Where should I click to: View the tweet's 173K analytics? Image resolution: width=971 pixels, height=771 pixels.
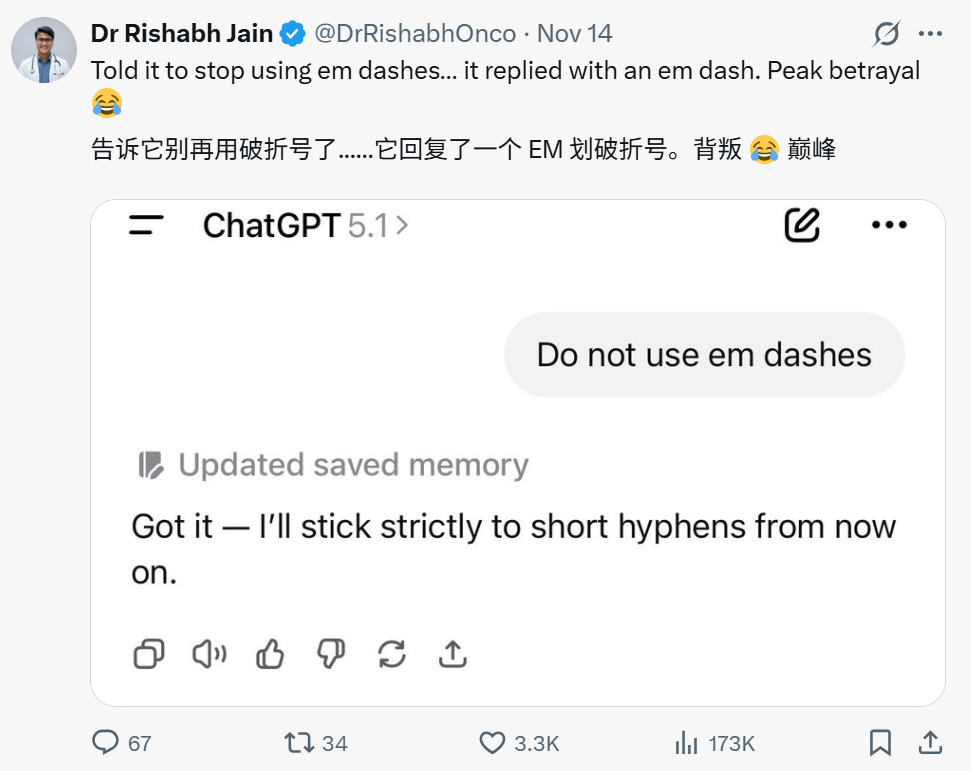687,742
